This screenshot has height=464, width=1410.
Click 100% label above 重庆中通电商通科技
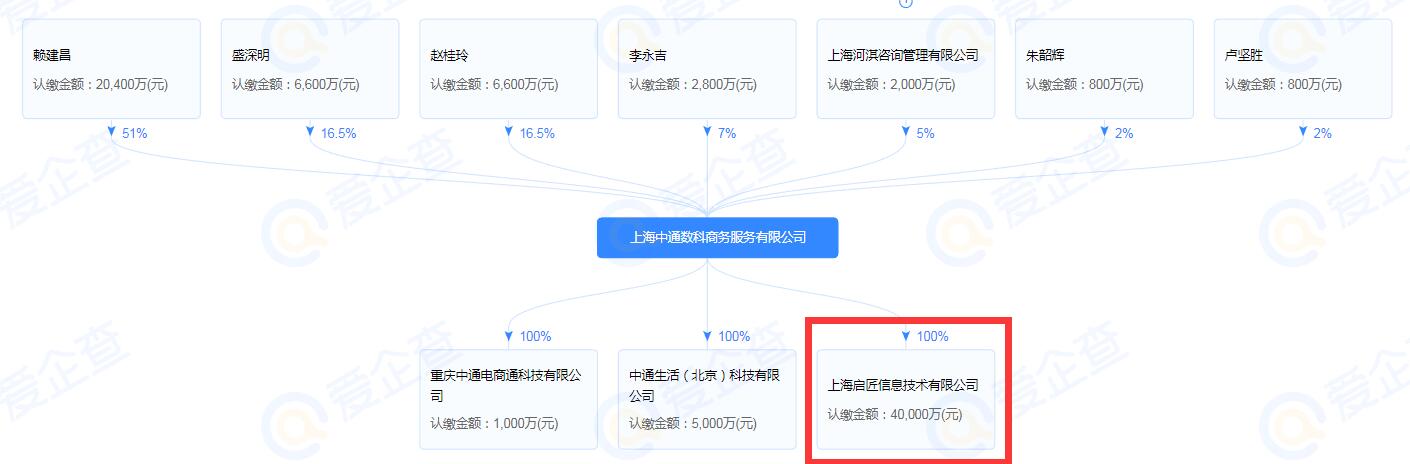(x=535, y=336)
